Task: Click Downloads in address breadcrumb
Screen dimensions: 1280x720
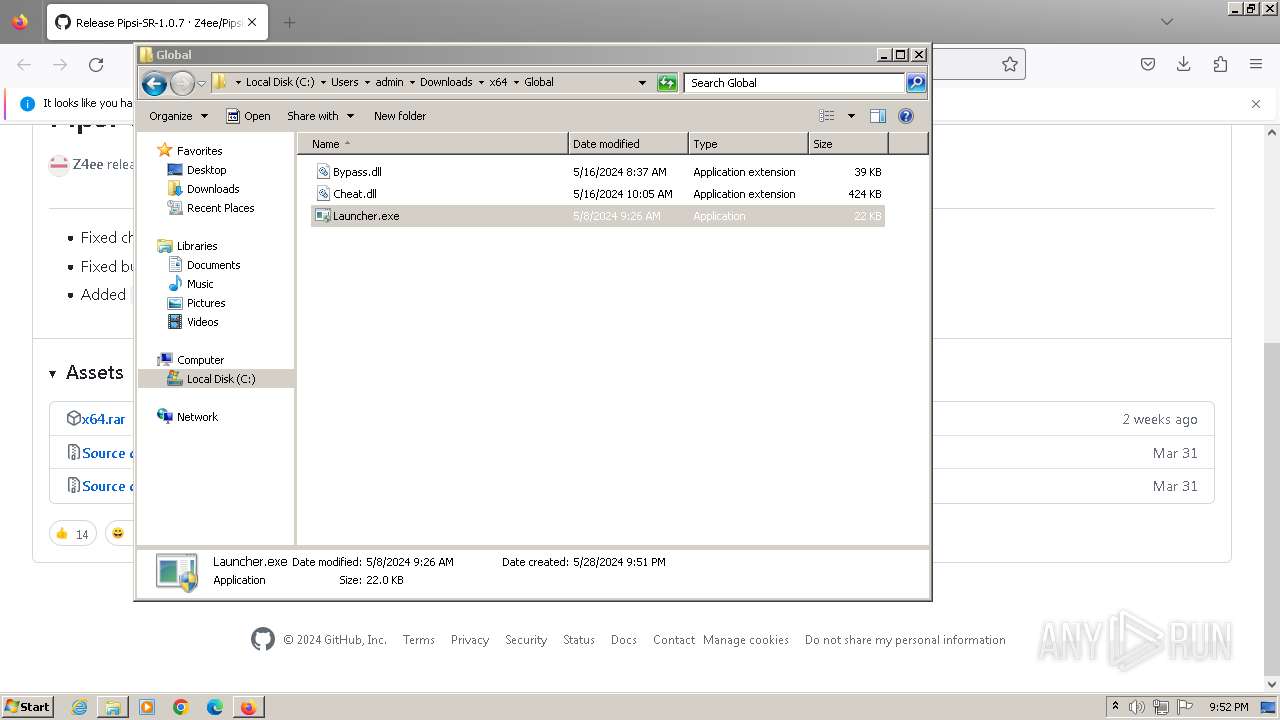Action: [x=446, y=83]
